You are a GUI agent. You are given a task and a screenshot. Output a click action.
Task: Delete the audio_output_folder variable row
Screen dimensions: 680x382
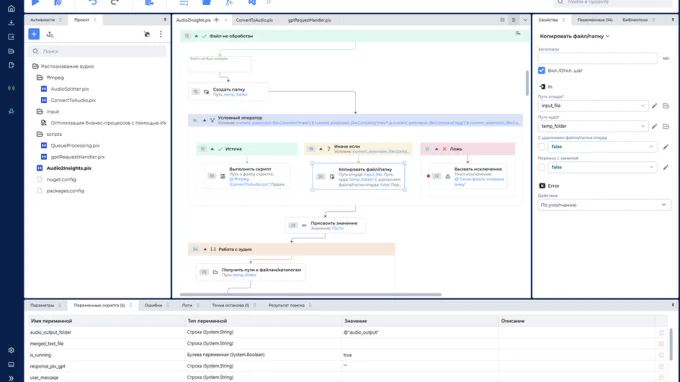661,333
